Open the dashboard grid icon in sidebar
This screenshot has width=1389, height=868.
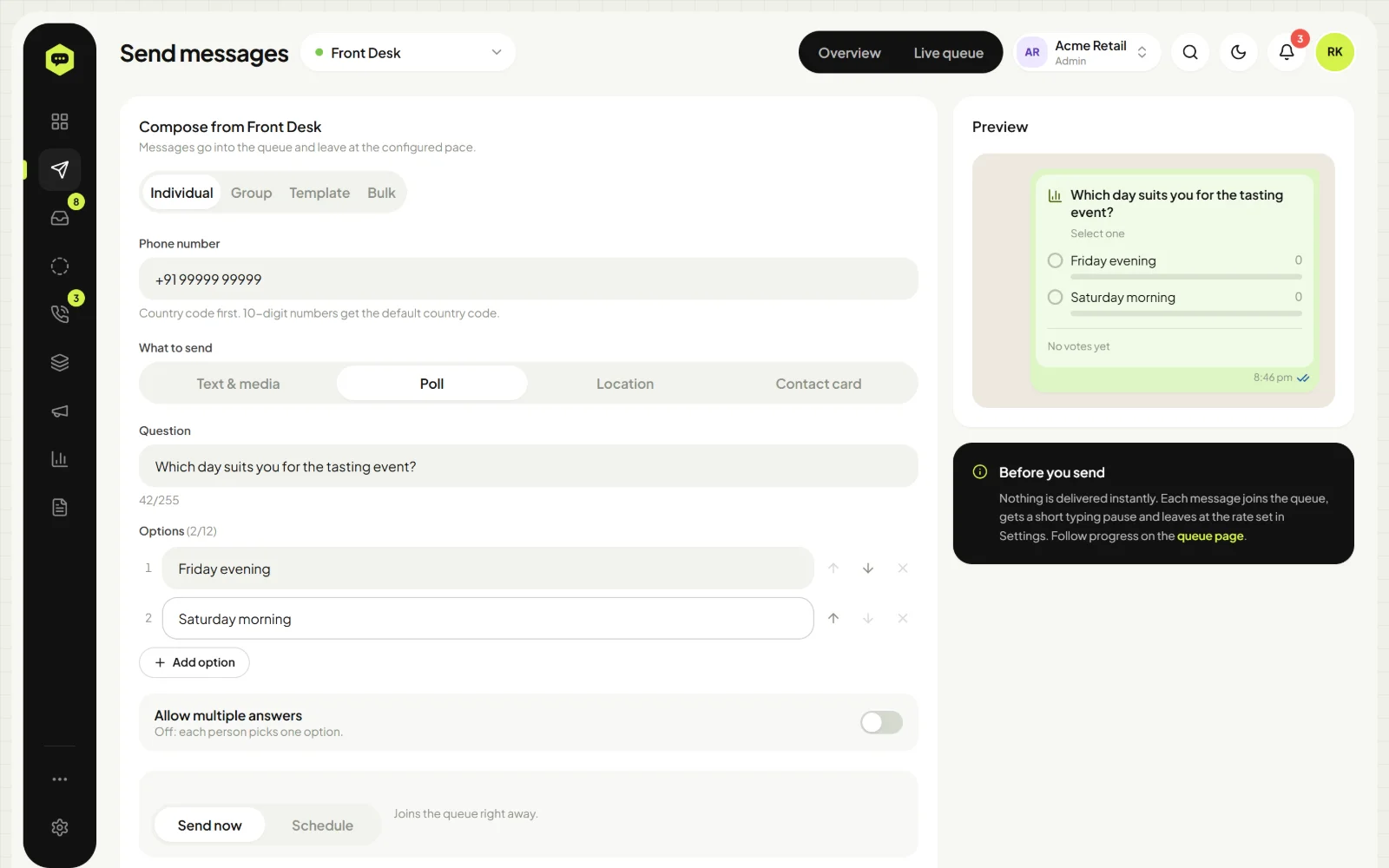pos(59,122)
